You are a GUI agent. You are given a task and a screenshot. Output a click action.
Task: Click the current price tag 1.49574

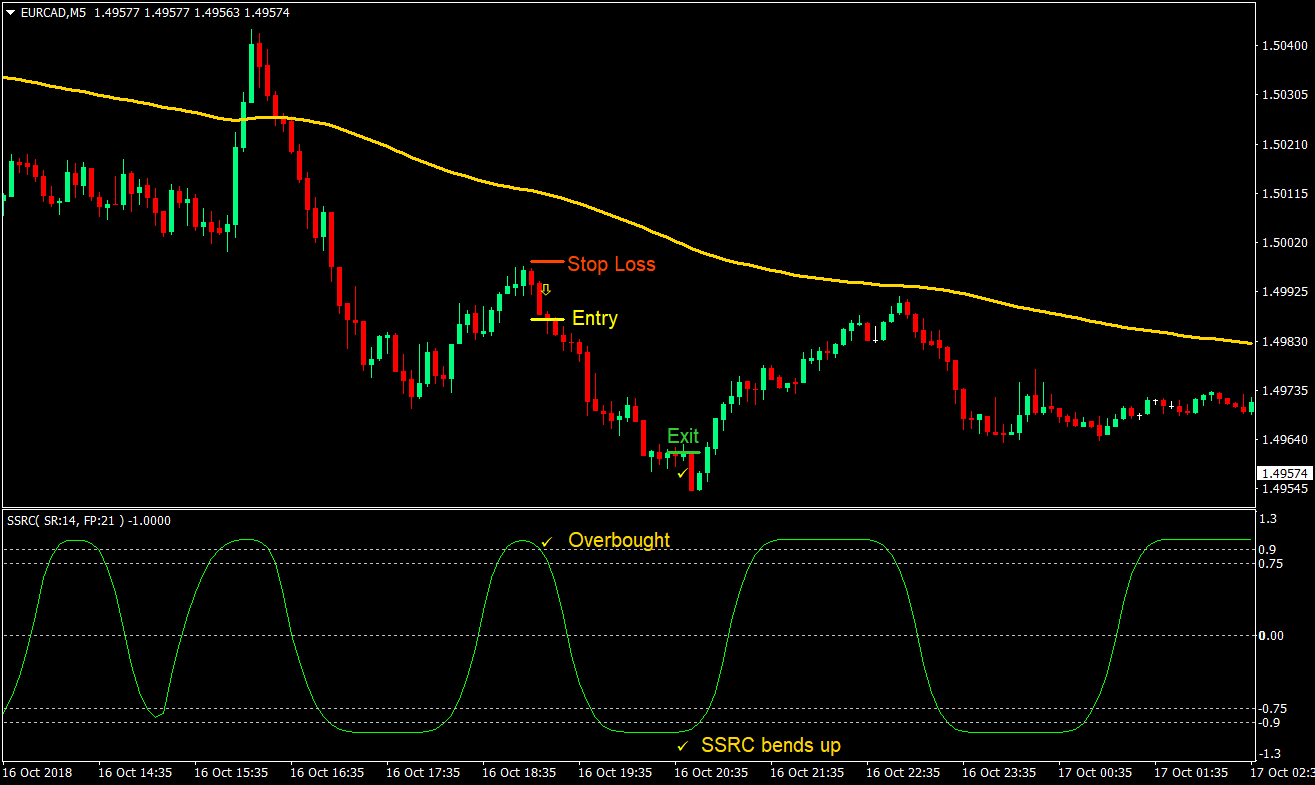click(x=1286, y=475)
